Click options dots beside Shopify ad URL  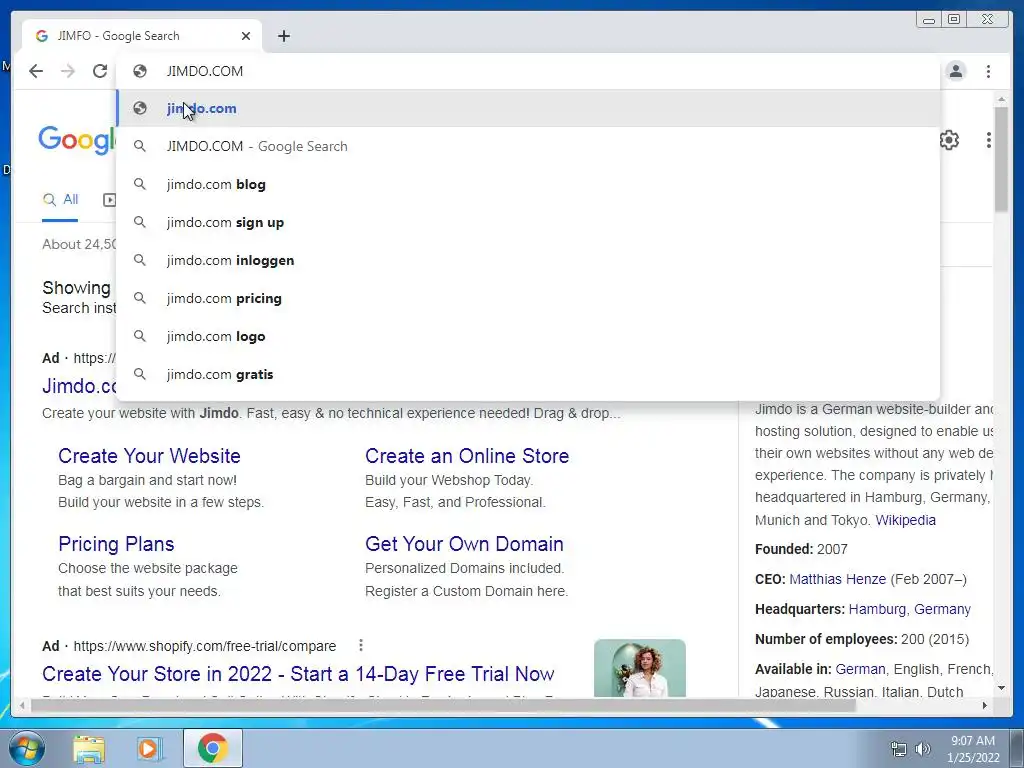coord(360,645)
